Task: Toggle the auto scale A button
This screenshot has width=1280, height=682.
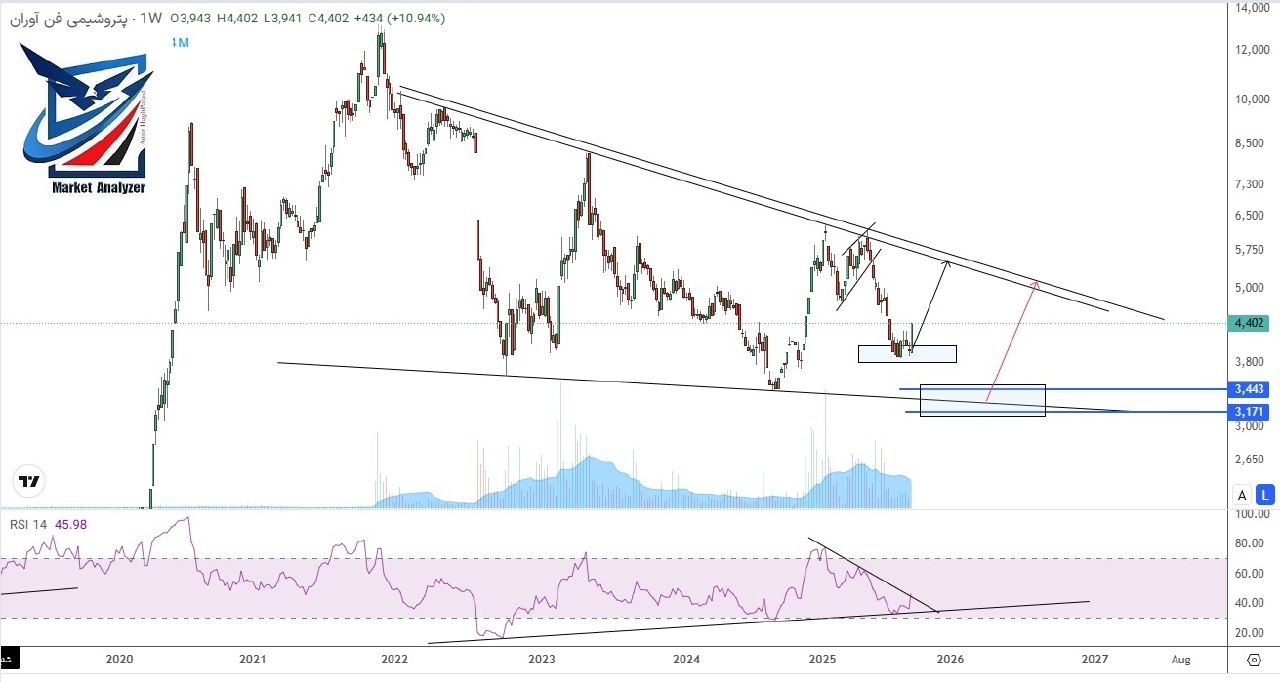Action: pyautogui.click(x=1242, y=494)
